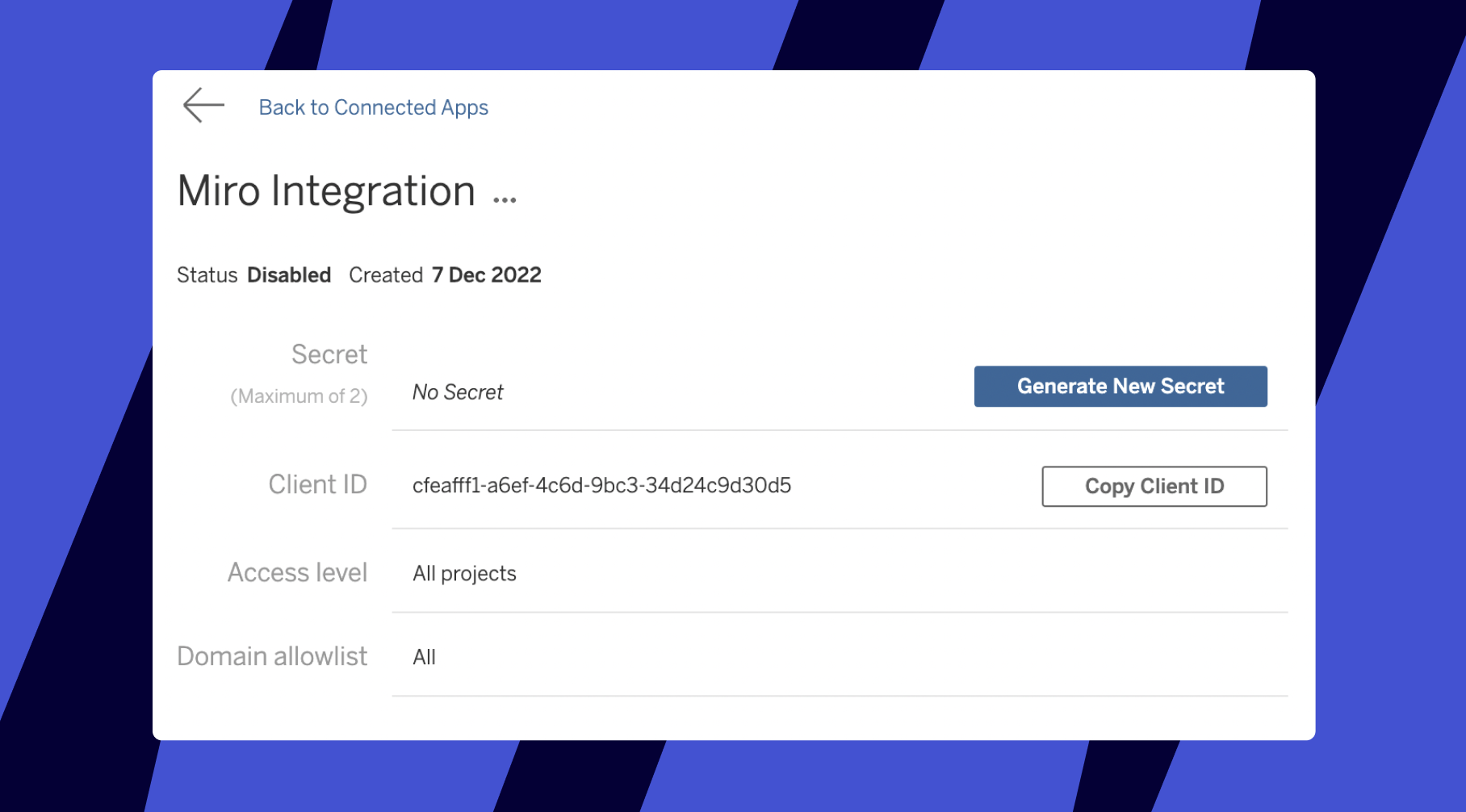Click the Domain allowlist field label
The height and width of the screenshot is (812, 1466).
(272, 656)
